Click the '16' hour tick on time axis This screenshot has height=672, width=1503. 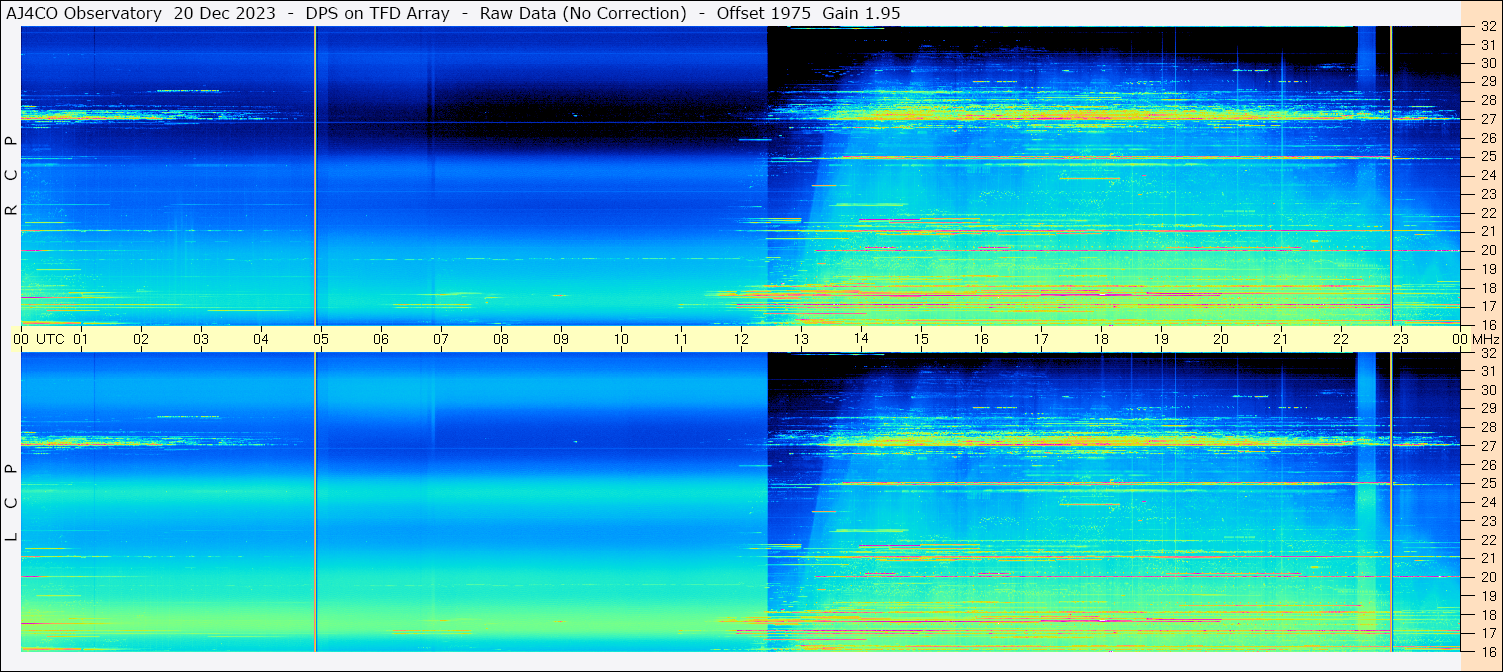point(981,339)
